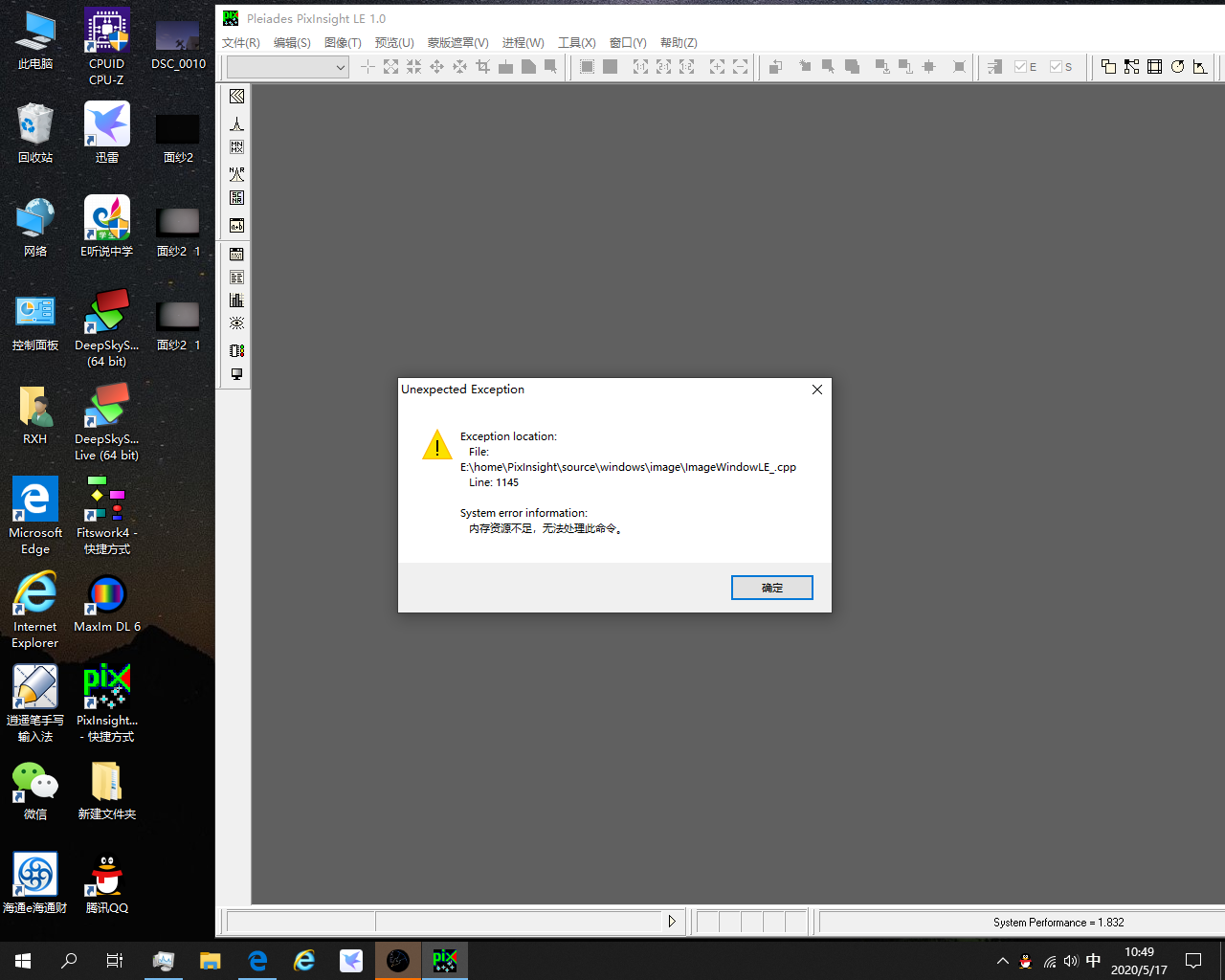Select the crosshair readout cursor tool
1225x980 pixels.
click(x=367, y=67)
